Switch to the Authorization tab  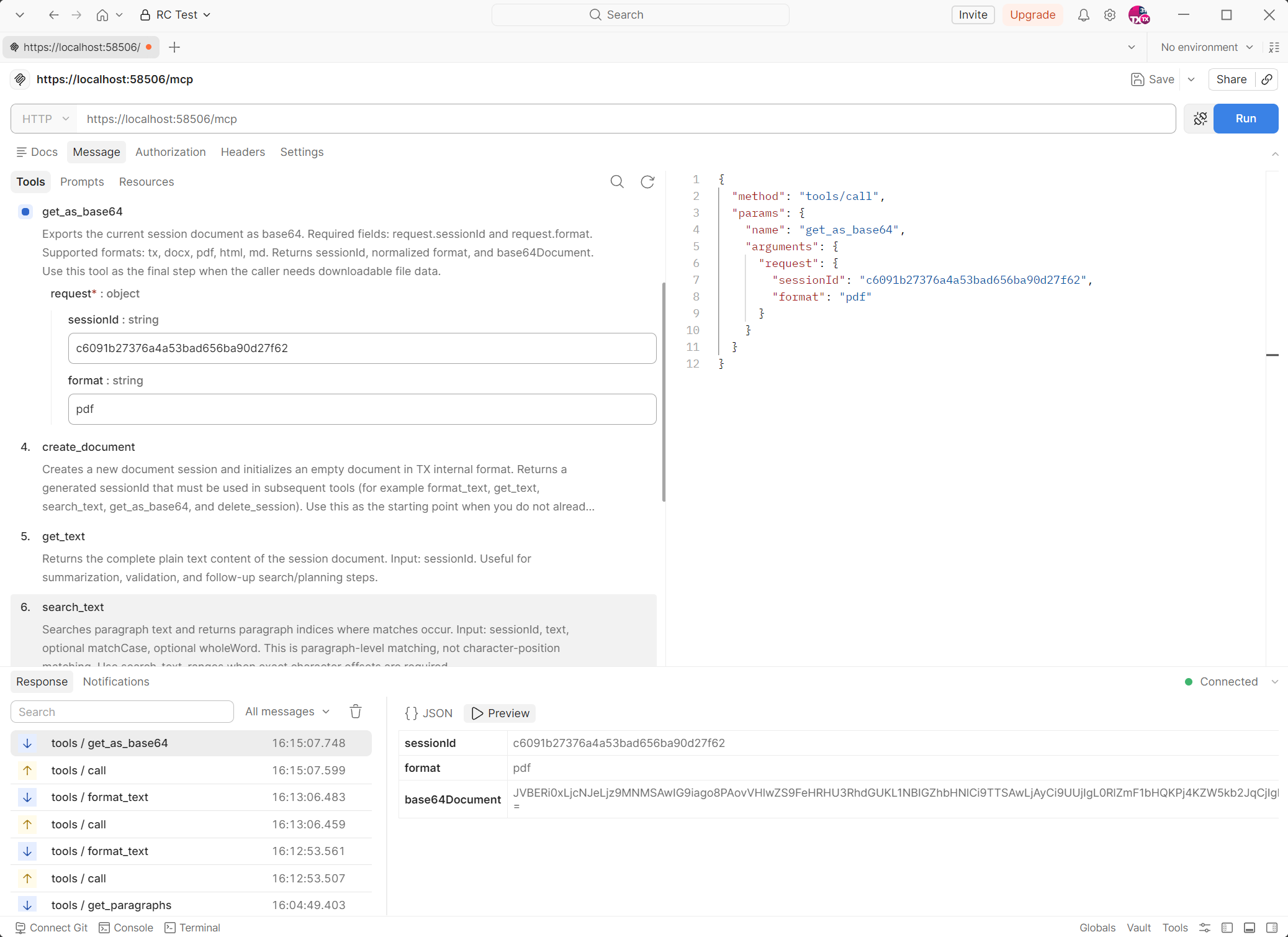click(171, 152)
